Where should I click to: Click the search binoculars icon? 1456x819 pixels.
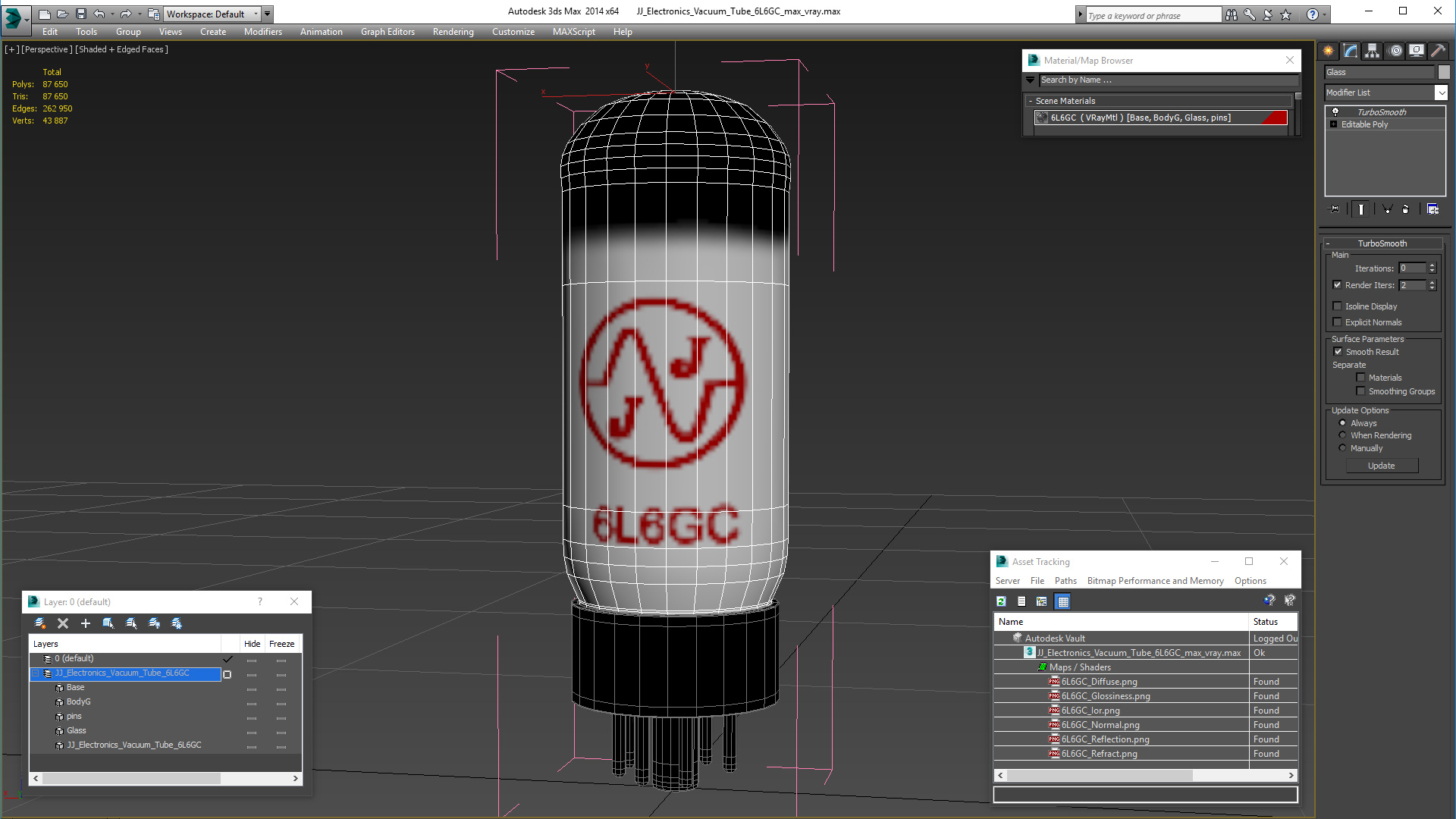point(1231,14)
